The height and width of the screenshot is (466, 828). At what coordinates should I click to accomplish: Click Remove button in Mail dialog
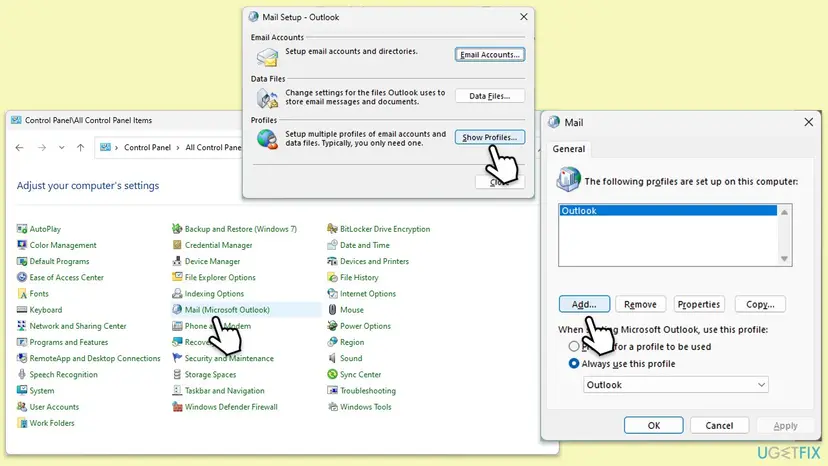640,304
